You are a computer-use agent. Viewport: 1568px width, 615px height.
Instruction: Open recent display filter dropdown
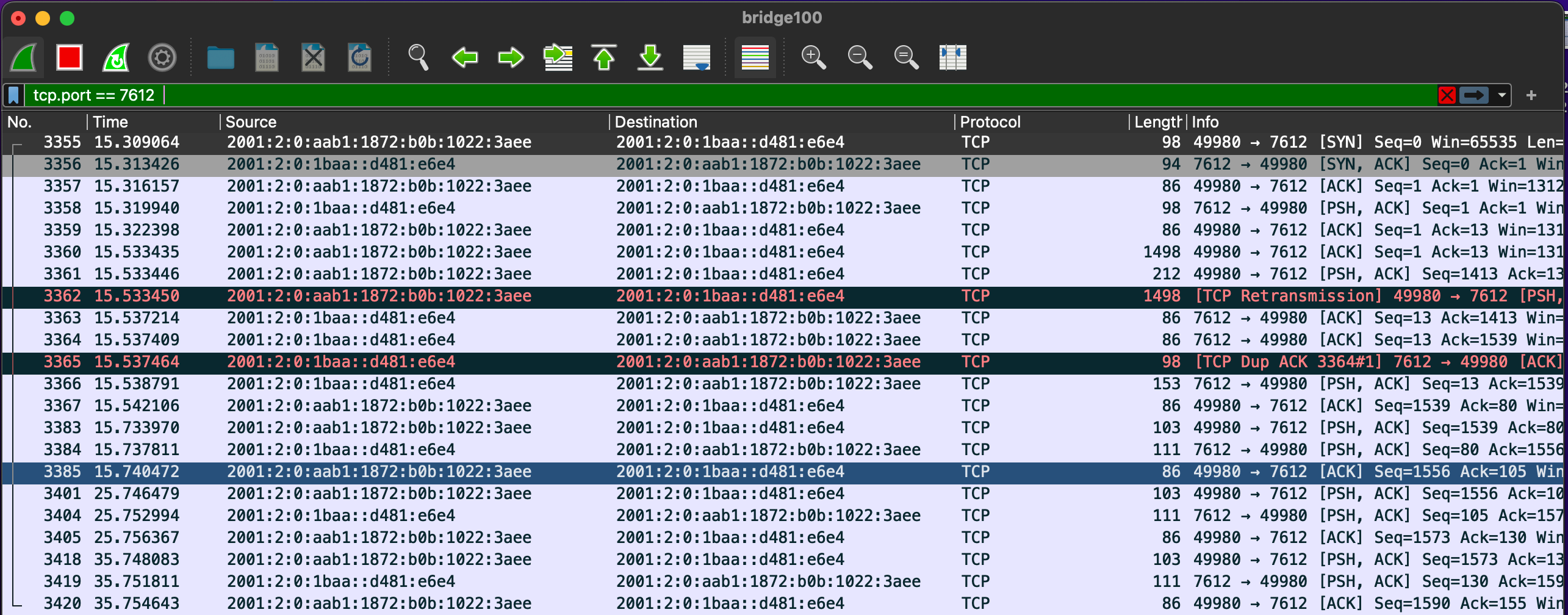(1502, 95)
